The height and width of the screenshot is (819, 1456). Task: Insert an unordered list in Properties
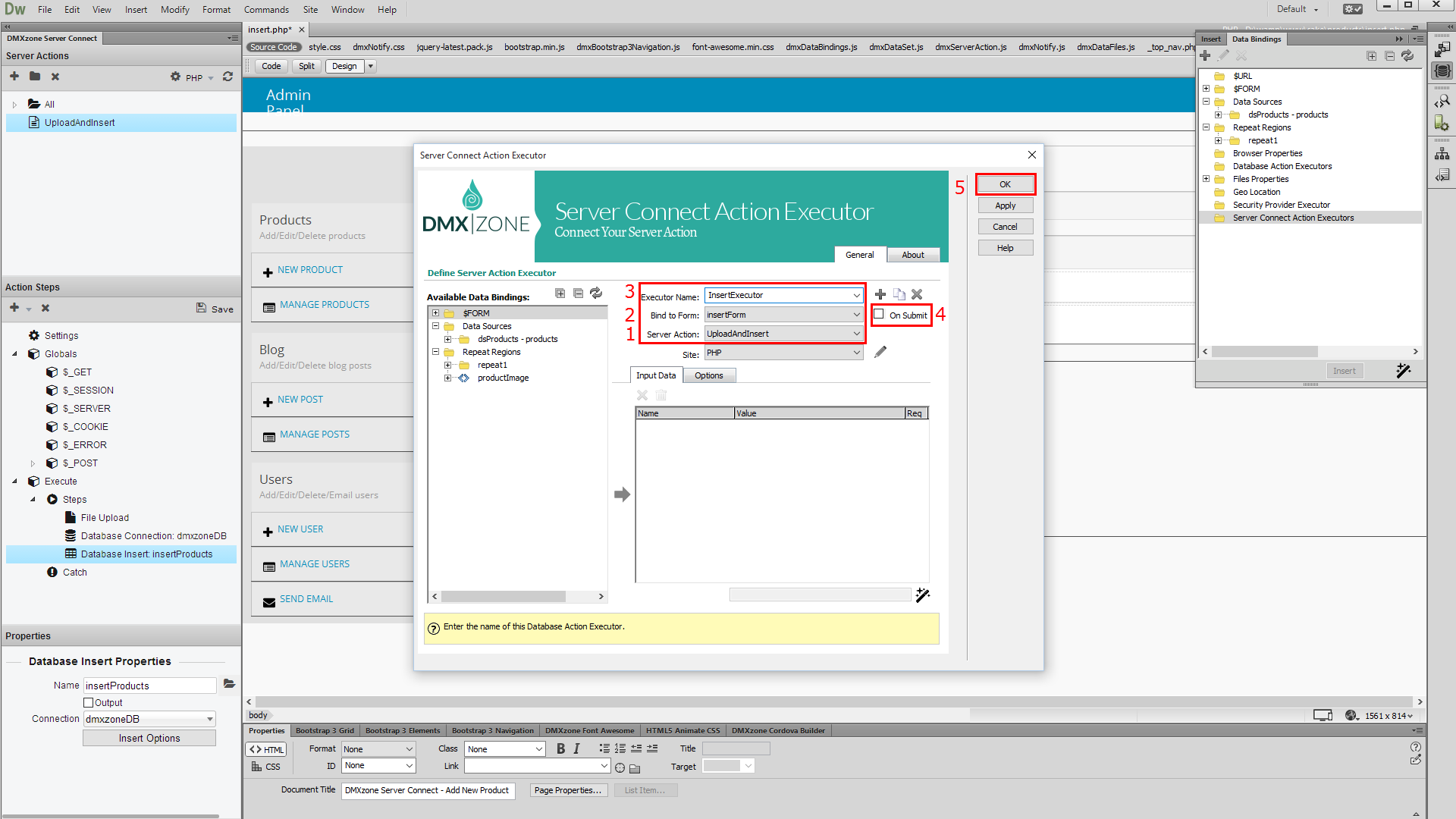point(604,748)
